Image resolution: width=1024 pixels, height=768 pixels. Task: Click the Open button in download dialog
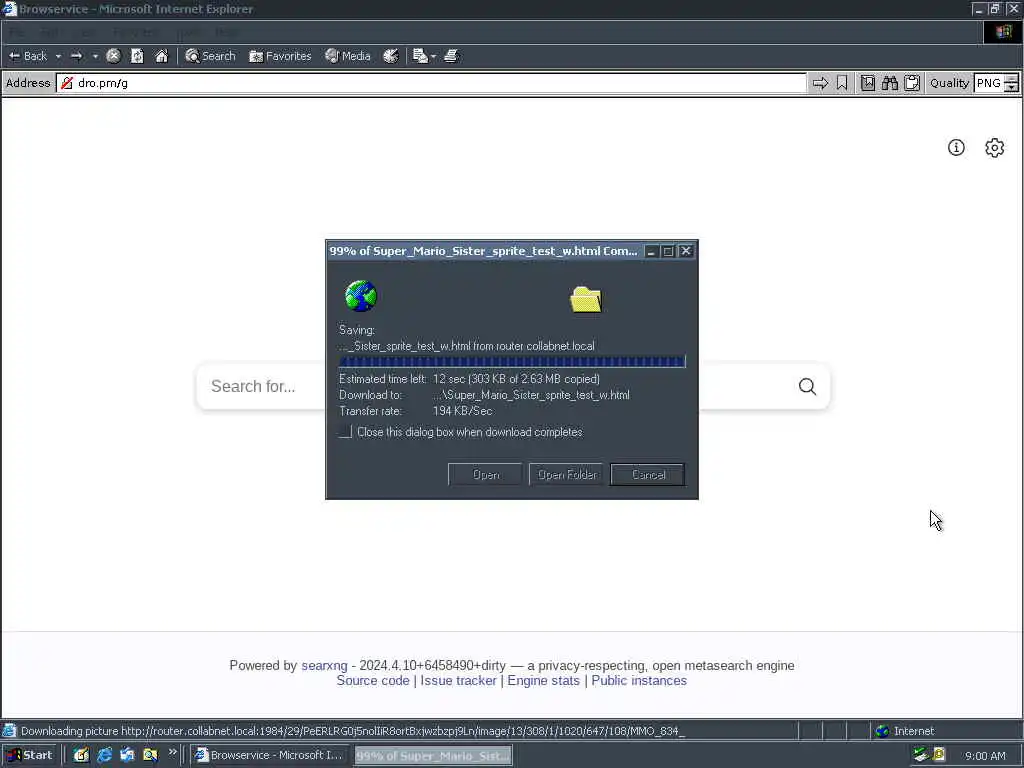(485, 475)
